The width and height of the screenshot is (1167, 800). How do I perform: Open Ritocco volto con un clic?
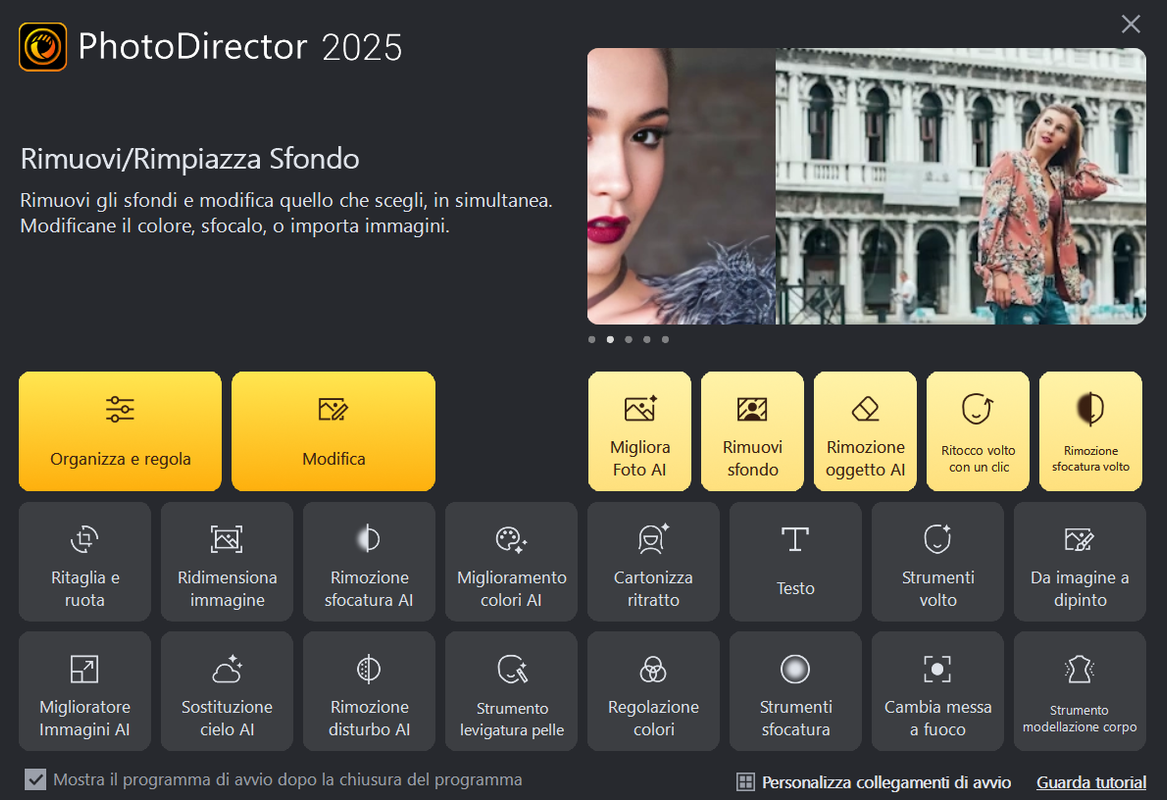pos(978,431)
